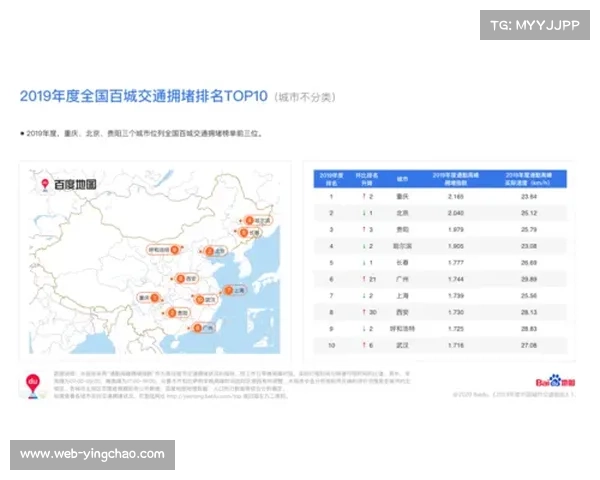The height and width of the screenshot is (480, 600).
Task: Click the congestion index value 2.165
Action: tap(456, 196)
